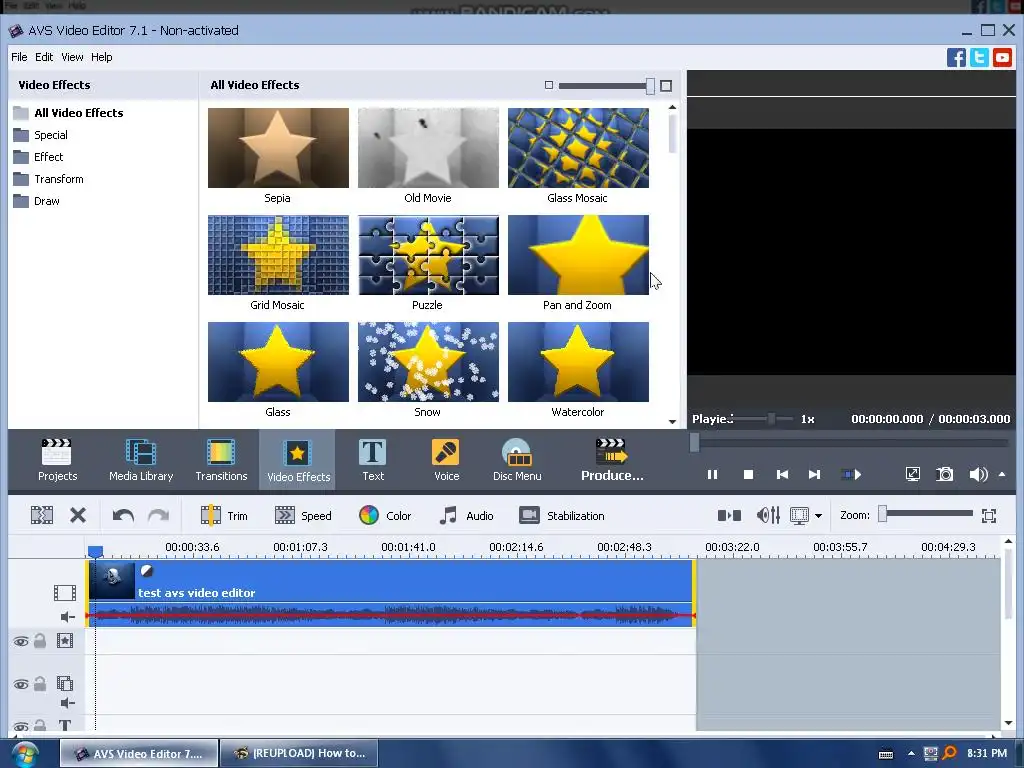The width and height of the screenshot is (1024, 768).
Task: Open the audio mixer icon
Action: (x=768, y=515)
